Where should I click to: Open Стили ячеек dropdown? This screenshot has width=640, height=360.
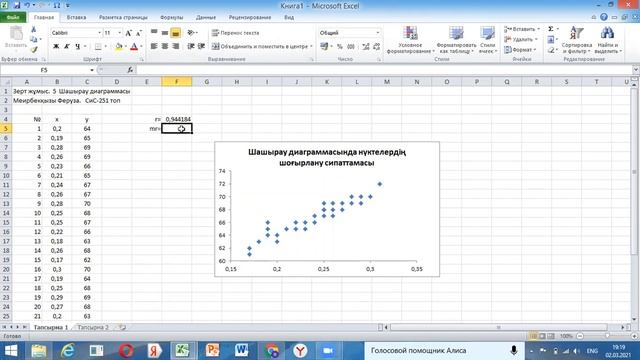pyautogui.click(x=487, y=40)
